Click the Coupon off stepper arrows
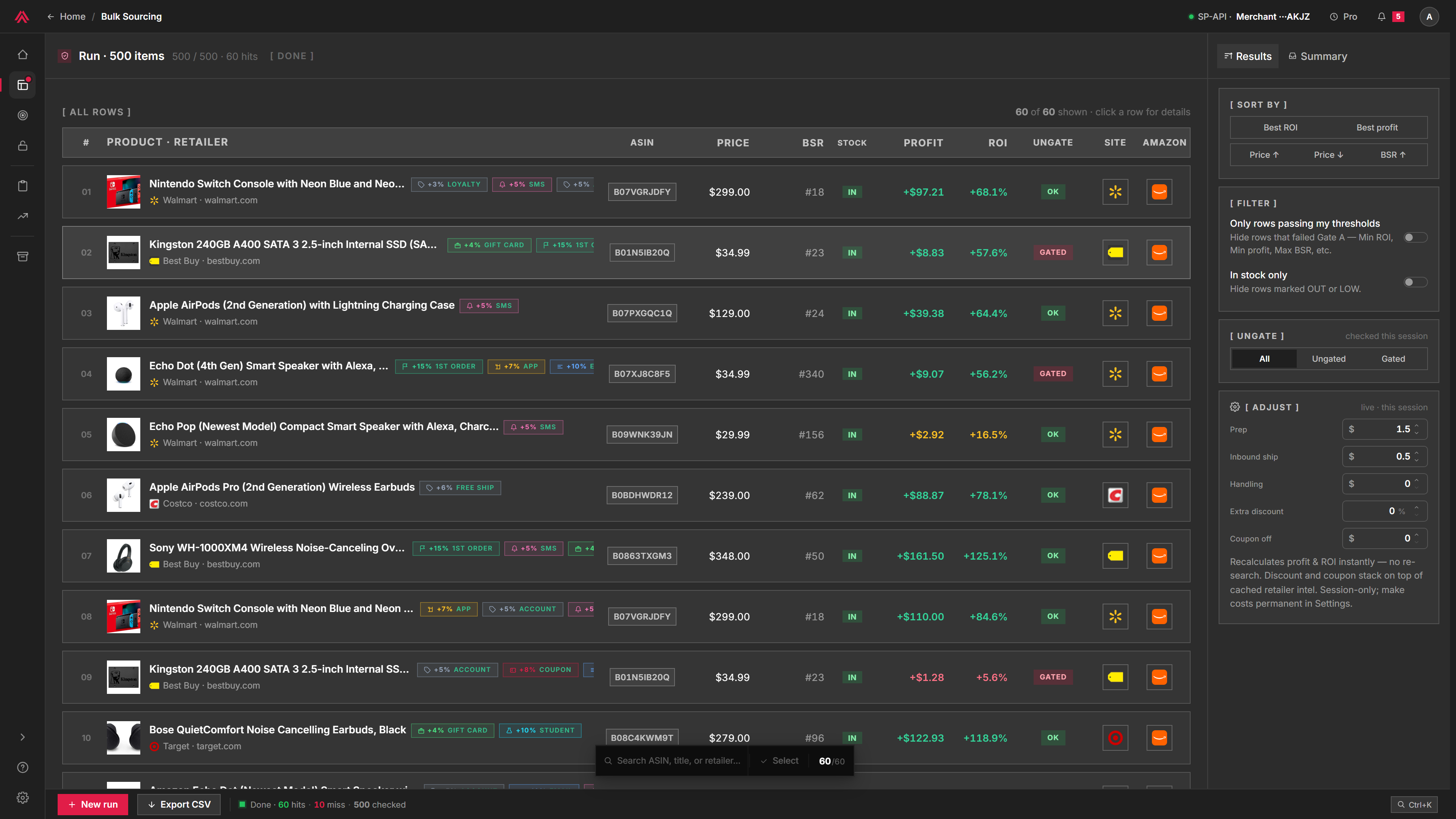Viewport: 1456px width, 819px height. point(1417,539)
